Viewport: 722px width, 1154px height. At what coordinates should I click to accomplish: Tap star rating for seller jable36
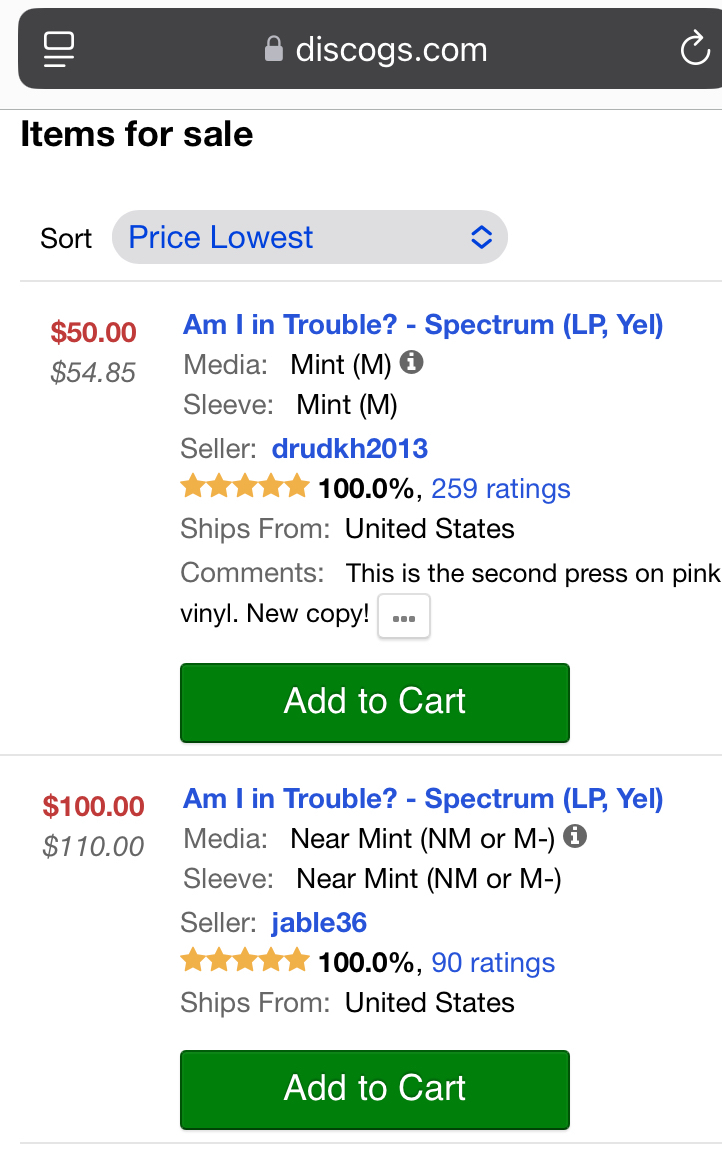[x=244, y=961]
